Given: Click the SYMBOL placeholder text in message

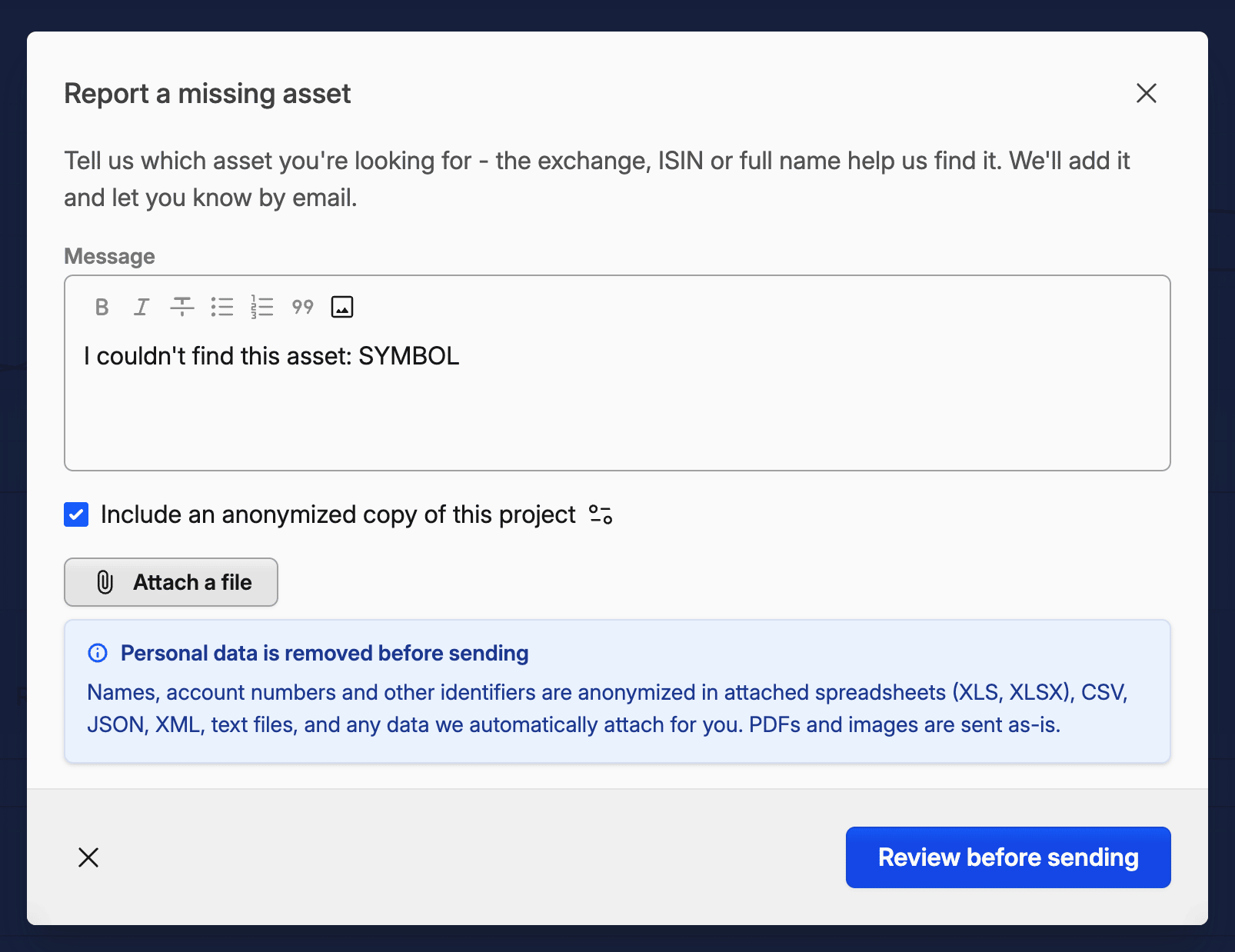Looking at the screenshot, I should [409, 356].
